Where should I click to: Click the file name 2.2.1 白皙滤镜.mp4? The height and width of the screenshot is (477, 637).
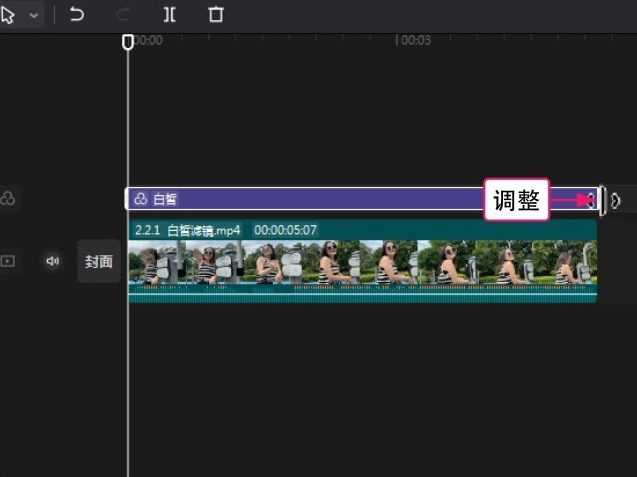(187, 230)
